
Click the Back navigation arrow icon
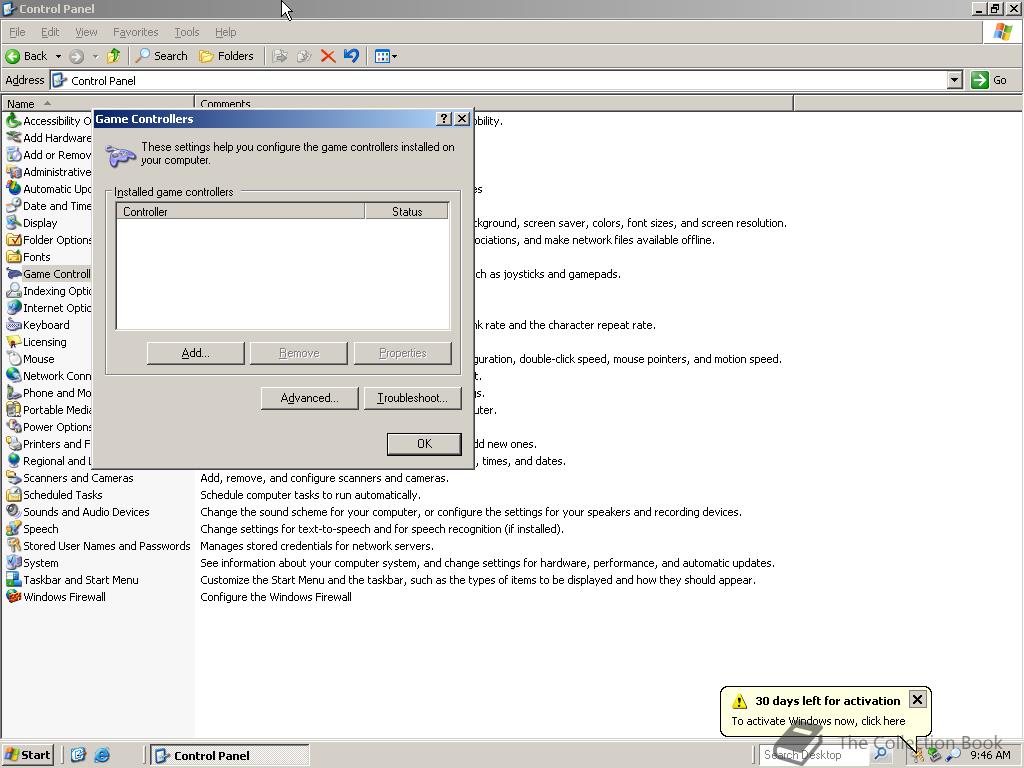click(12, 56)
